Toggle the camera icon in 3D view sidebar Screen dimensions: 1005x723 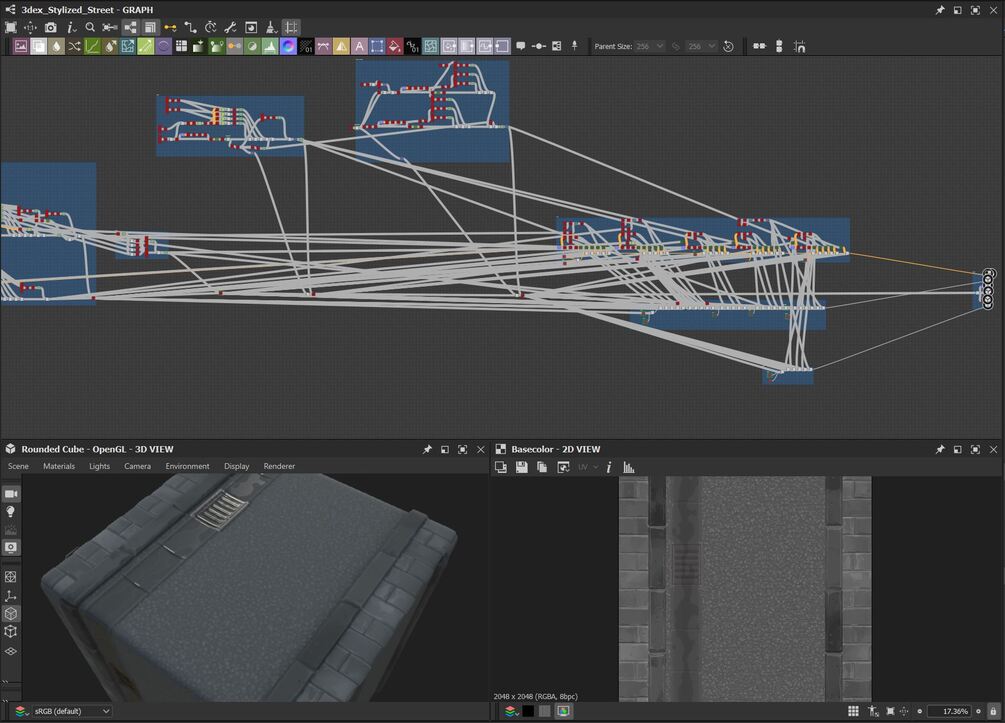(x=11, y=494)
